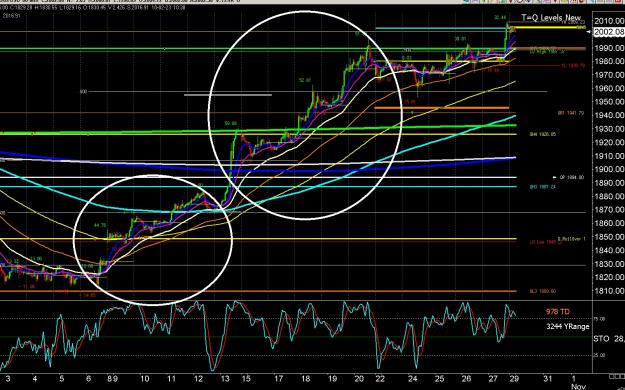Click the date 15 on the time axis
Image resolution: width=625 pixels, height=390 pixels.
click(246, 379)
